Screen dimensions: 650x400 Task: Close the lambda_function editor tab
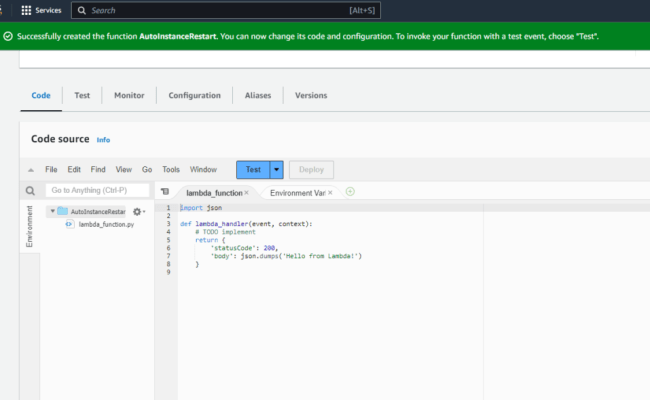coord(247,193)
